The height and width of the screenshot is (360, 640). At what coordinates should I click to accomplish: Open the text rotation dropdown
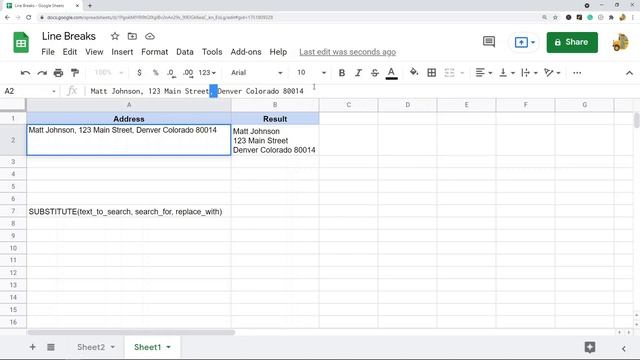point(552,73)
